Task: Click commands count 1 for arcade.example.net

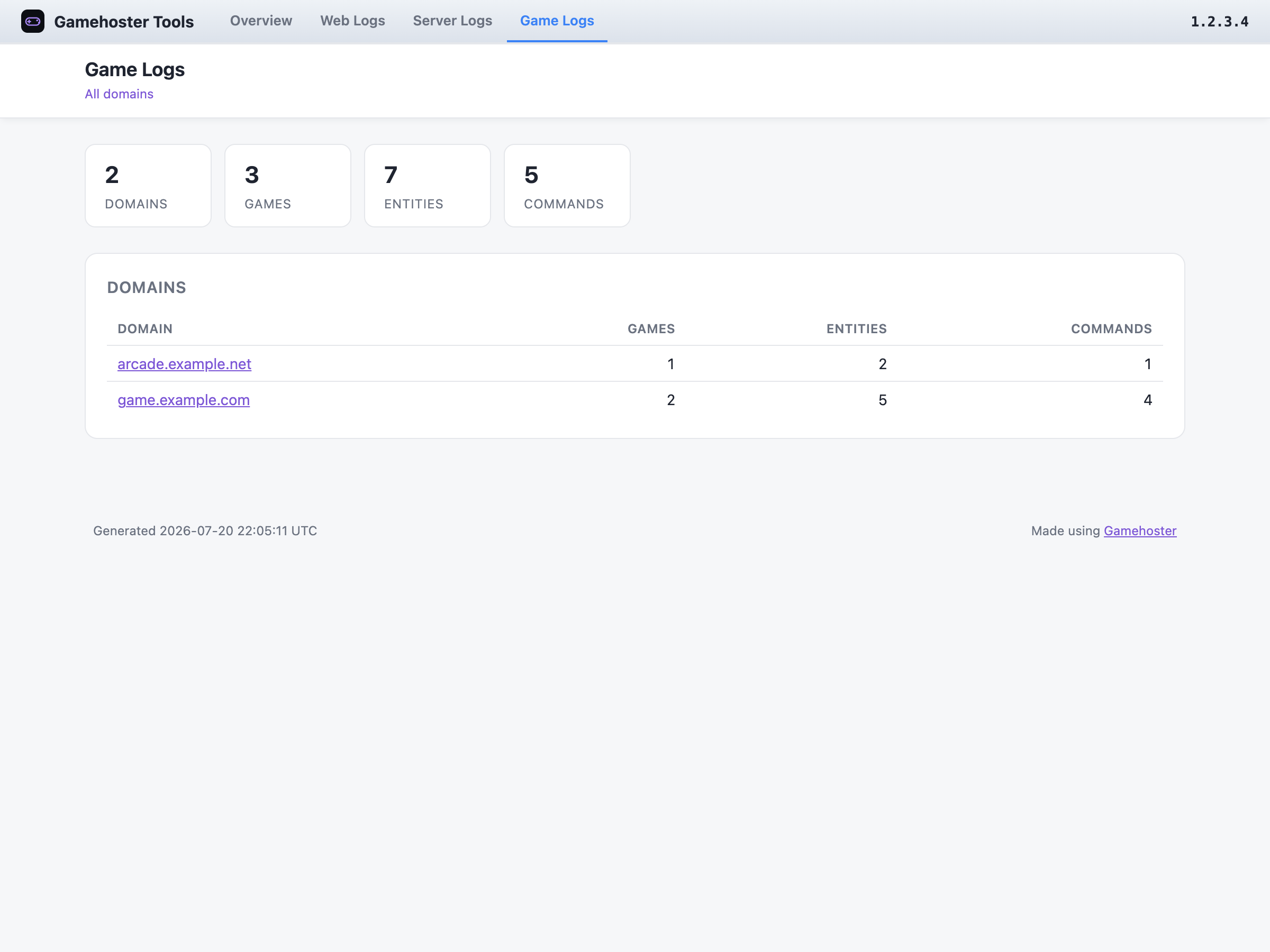Action: [x=1148, y=364]
